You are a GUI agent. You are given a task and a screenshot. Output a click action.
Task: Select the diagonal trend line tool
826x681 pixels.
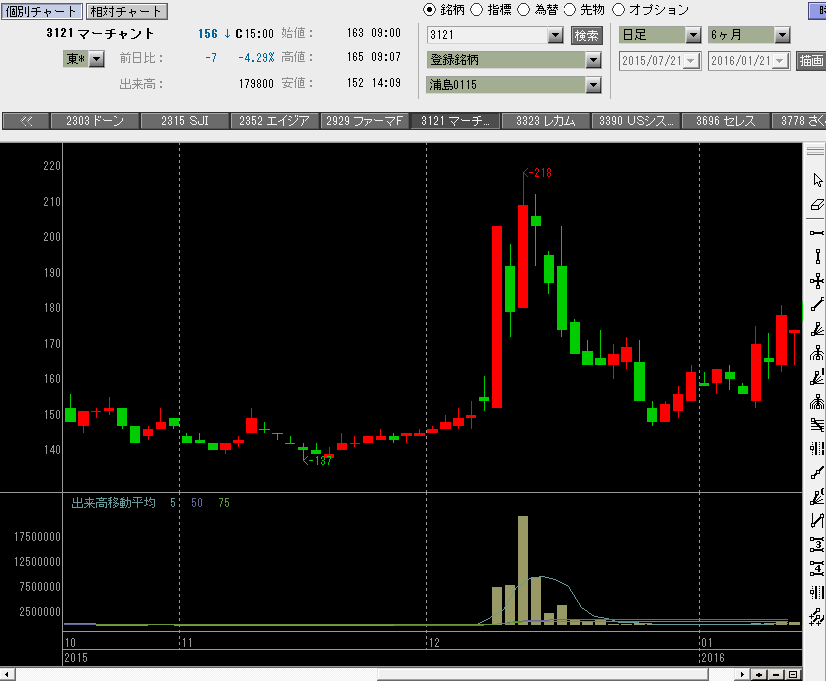click(x=817, y=304)
